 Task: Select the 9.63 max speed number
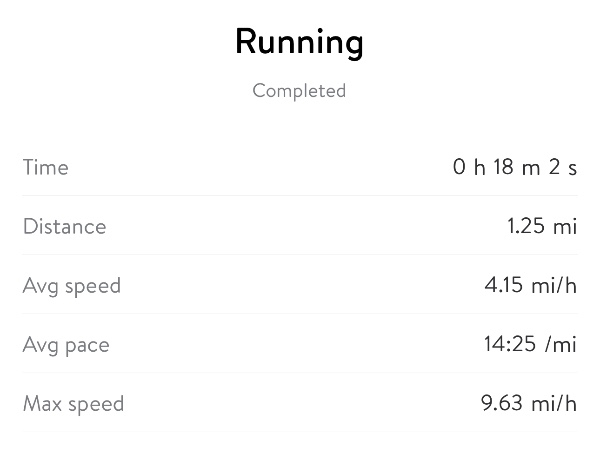[x=502, y=404]
